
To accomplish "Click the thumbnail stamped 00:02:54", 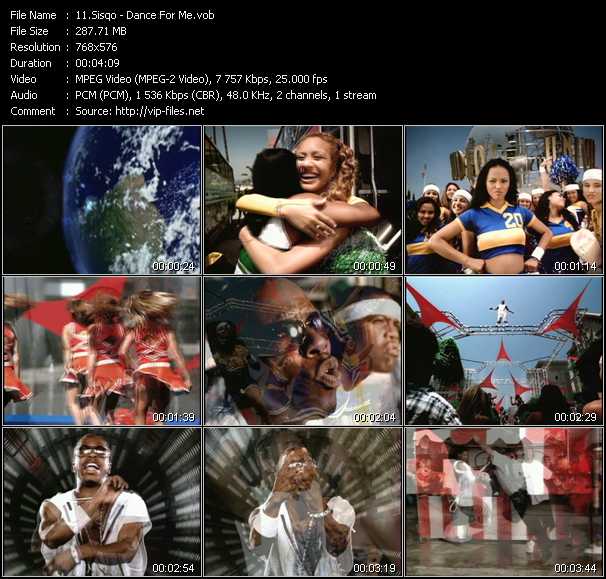I will coord(101,502).
